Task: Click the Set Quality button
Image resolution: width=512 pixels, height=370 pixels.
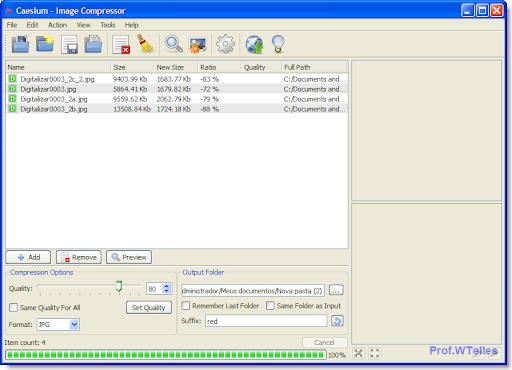Action: tap(149, 307)
